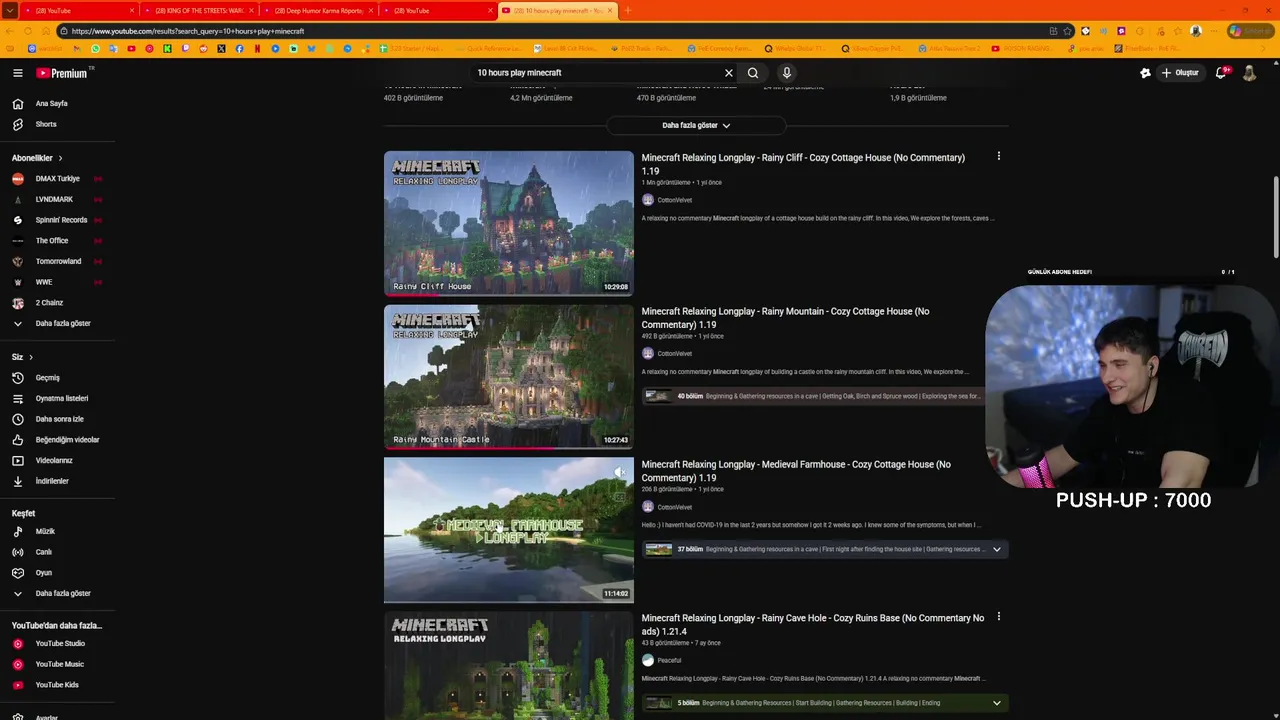Open the Tomorrowland subscription
The height and width of the screenshot is (720, 1280).
(58, 261)
